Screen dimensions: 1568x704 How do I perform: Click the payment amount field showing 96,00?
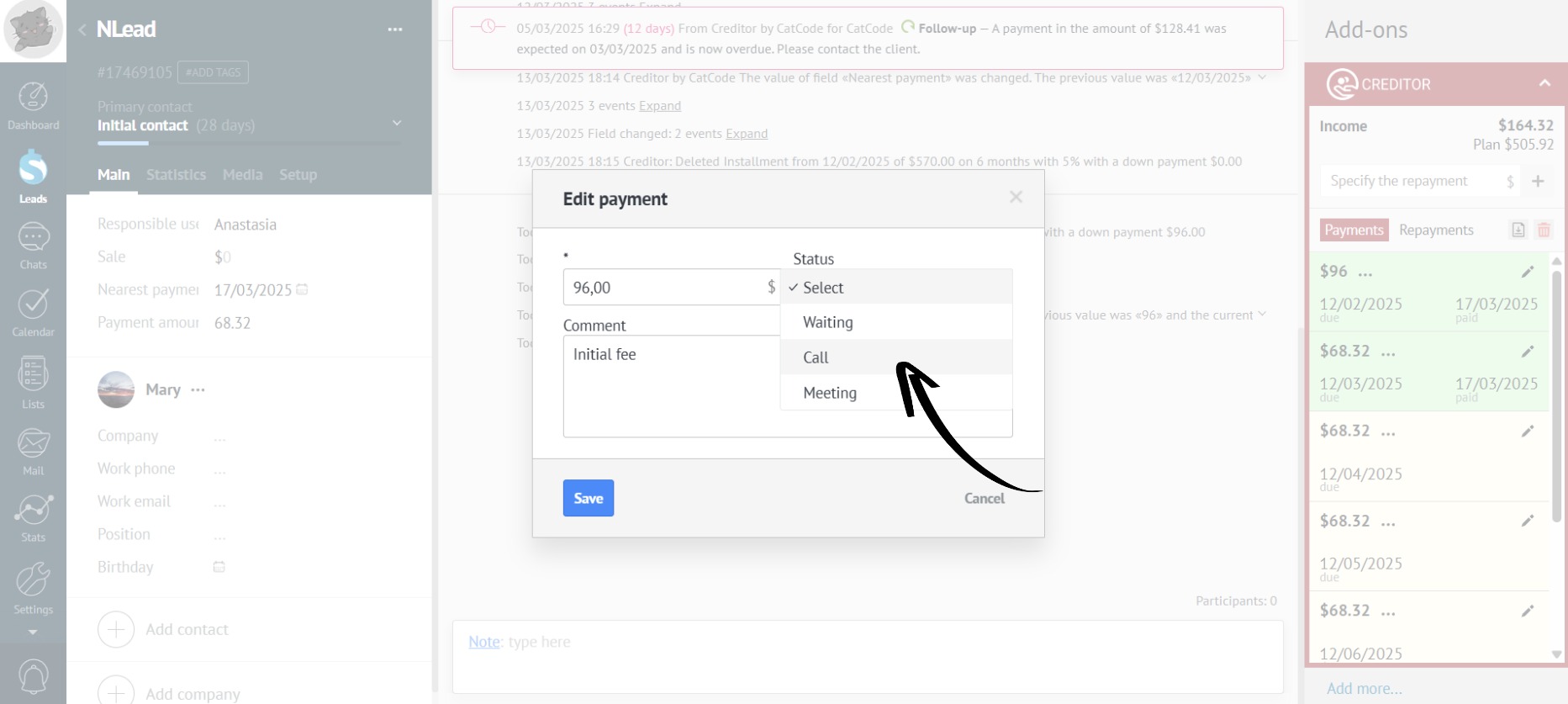pos(664,288)
